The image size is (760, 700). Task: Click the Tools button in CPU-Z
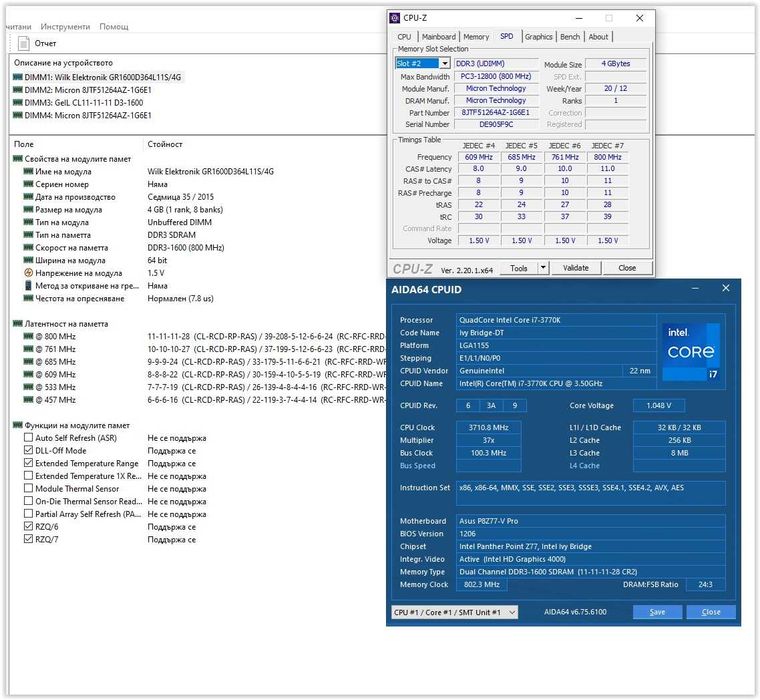[519, 268]
